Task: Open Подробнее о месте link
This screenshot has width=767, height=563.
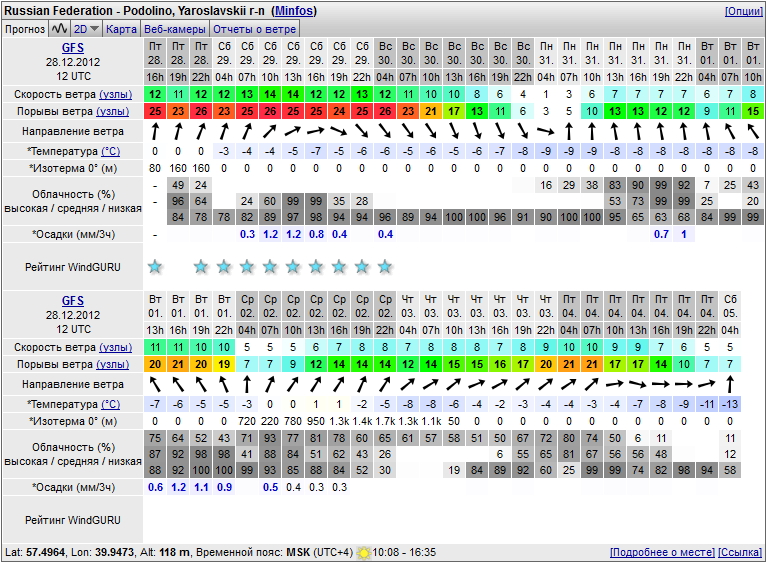Action: coord(661,552)
